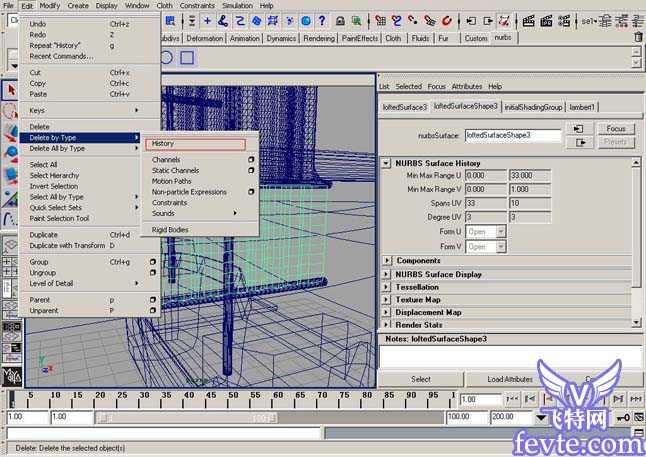
Task: Click attribute editor scroll down arrow
Action: coord(637,323)
